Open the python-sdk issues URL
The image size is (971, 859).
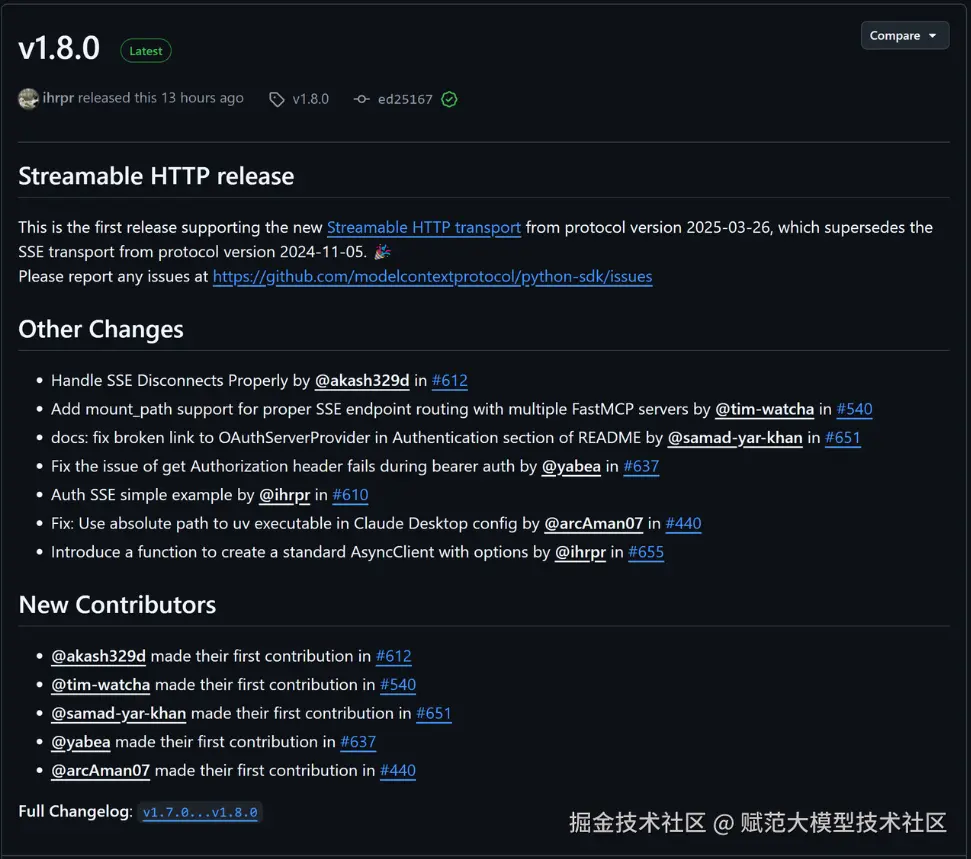point(432,276)
